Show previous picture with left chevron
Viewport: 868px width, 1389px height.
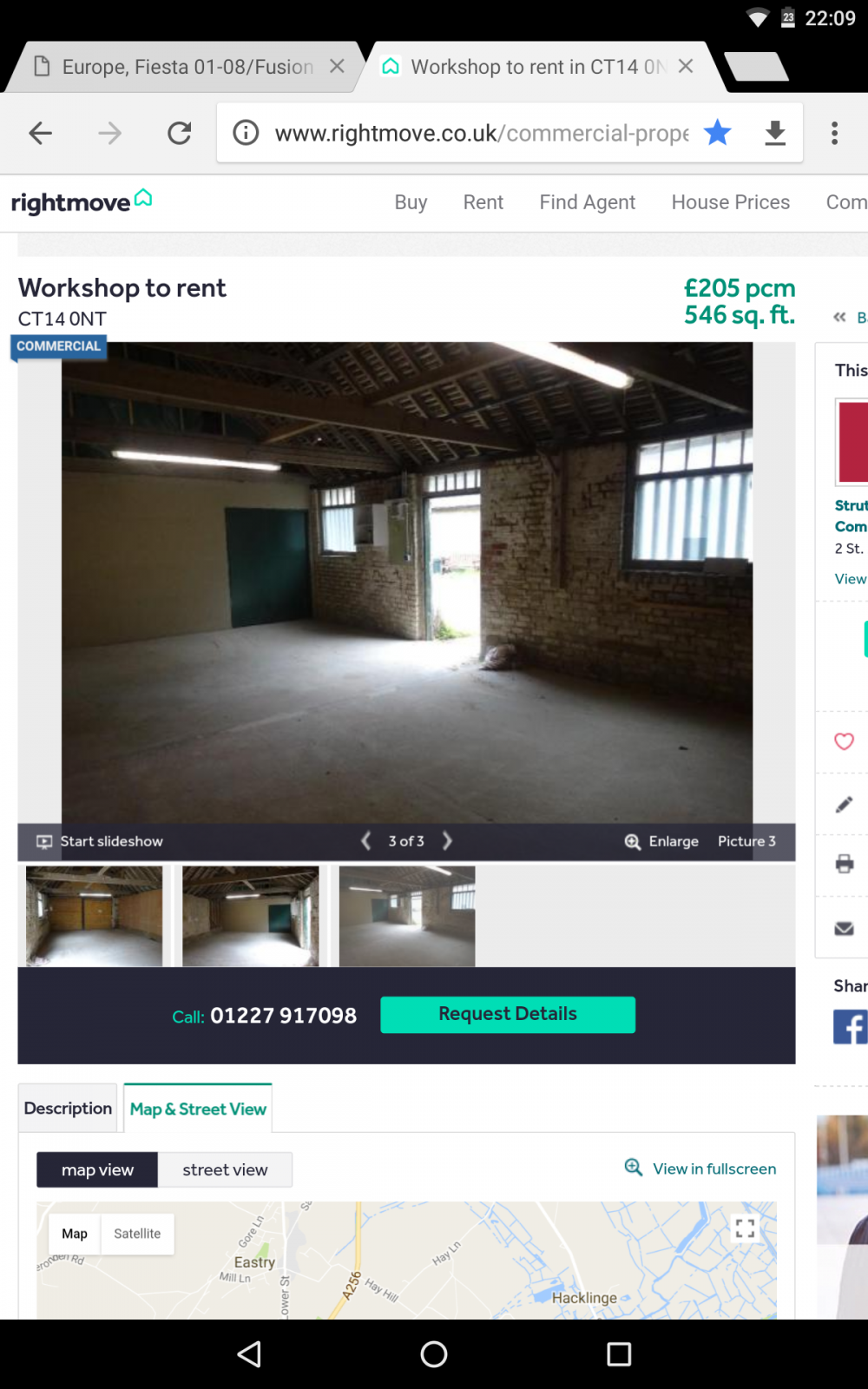[x=366, y=840]
